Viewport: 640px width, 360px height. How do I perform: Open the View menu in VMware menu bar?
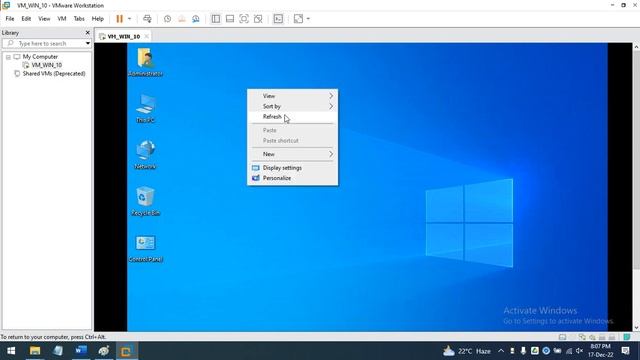[44, 19]
